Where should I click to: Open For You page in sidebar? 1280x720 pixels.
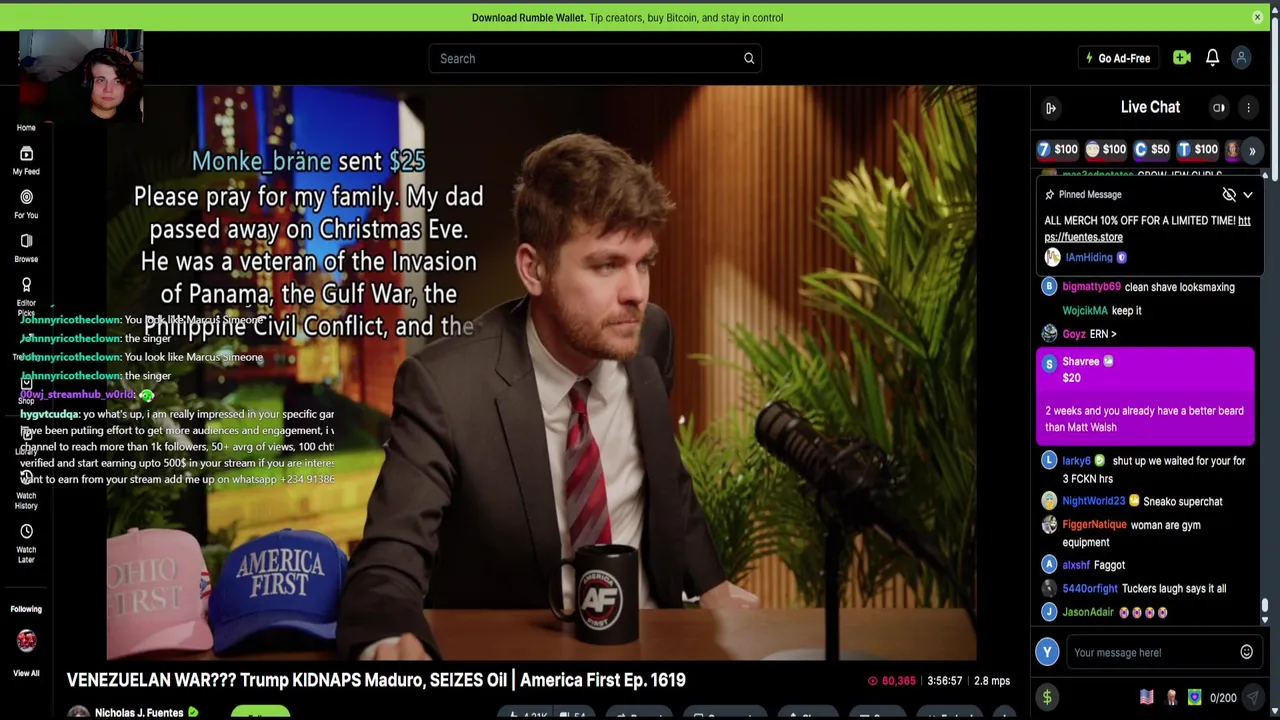pos(26,204)
